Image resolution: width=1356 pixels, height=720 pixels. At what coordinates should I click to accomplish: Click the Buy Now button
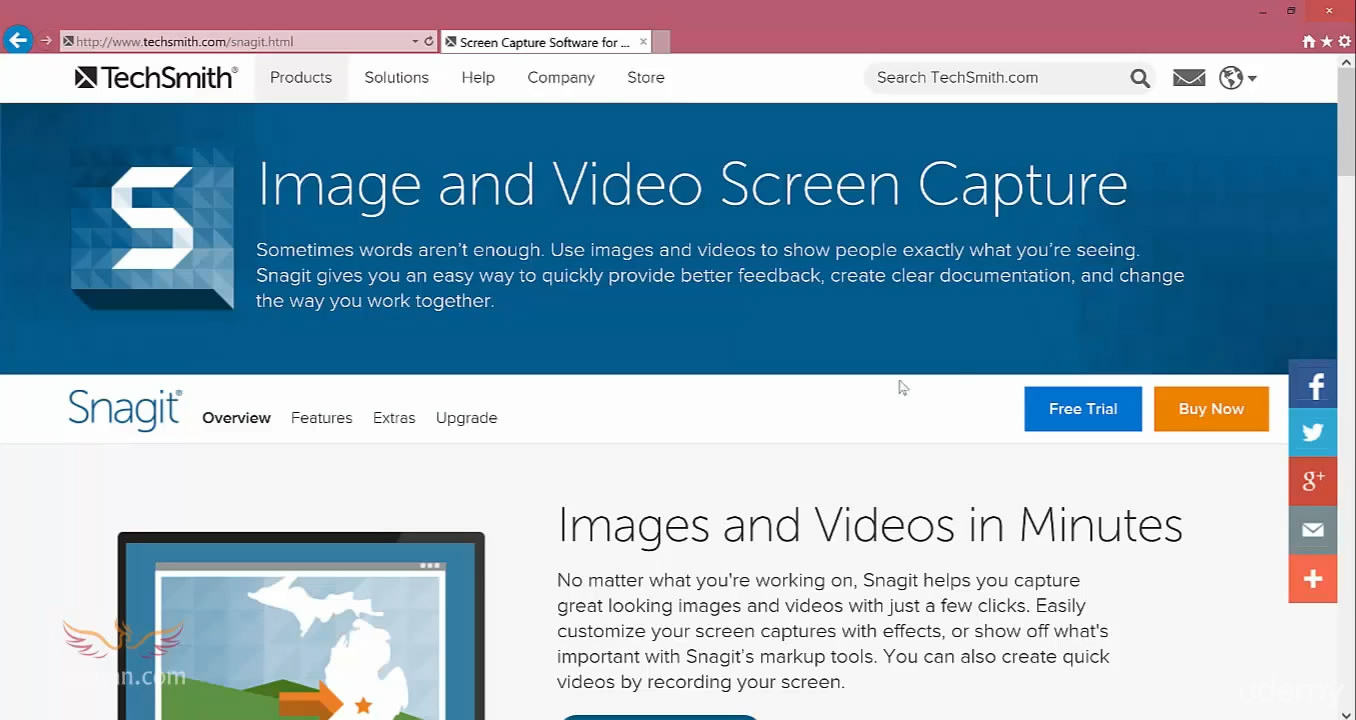coord(1211,409)
